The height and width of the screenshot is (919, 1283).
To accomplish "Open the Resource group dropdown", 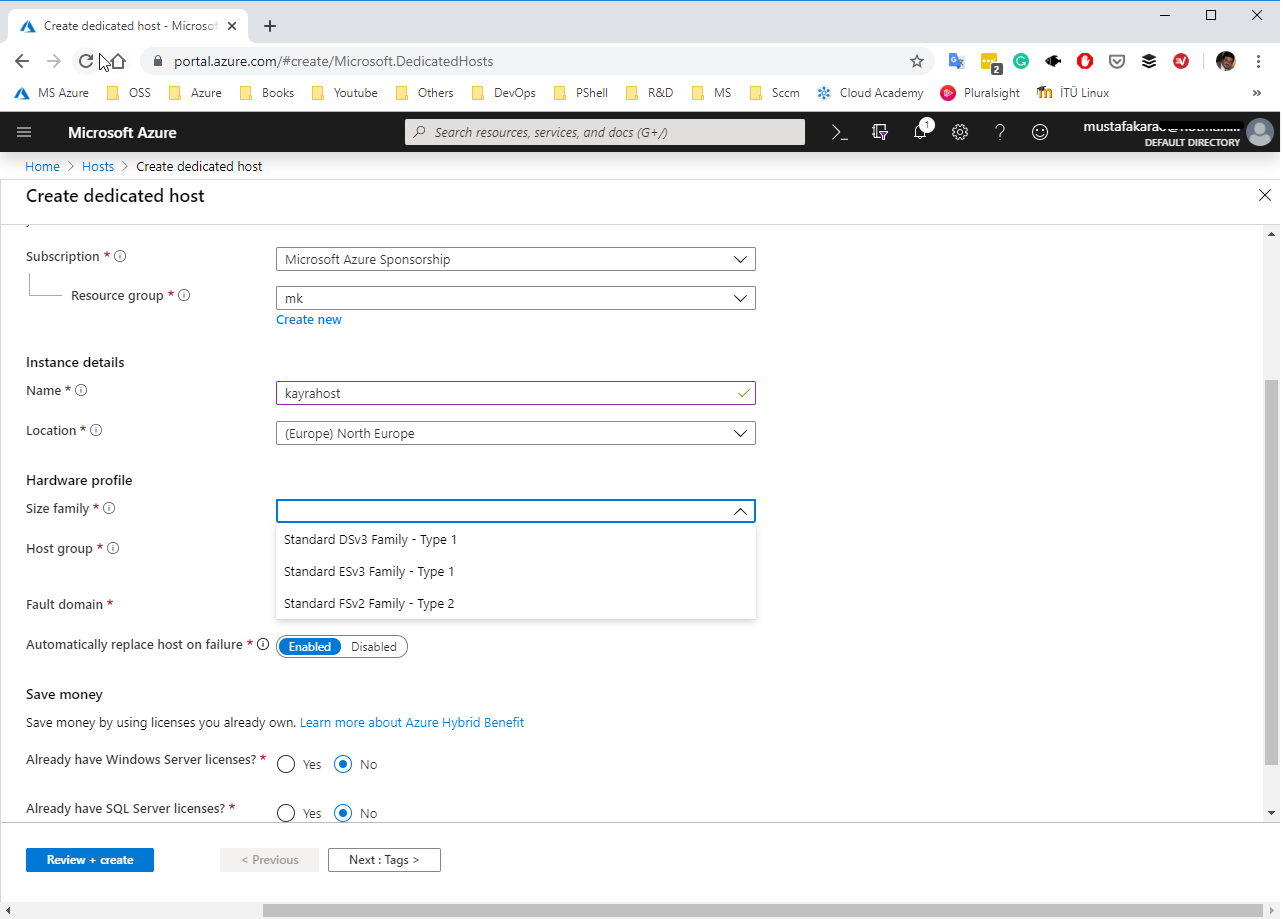I will (515, 298).
